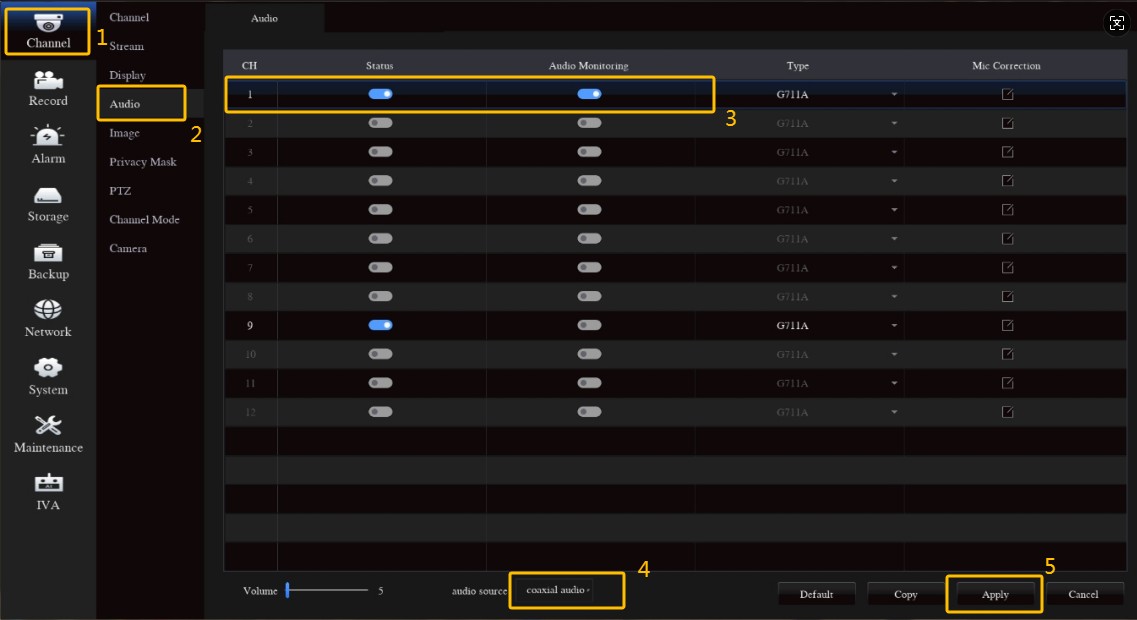The image size is (1137, 620).
Task: Click the Apply button
Action: pyautogui.click(x=995, y=594)
